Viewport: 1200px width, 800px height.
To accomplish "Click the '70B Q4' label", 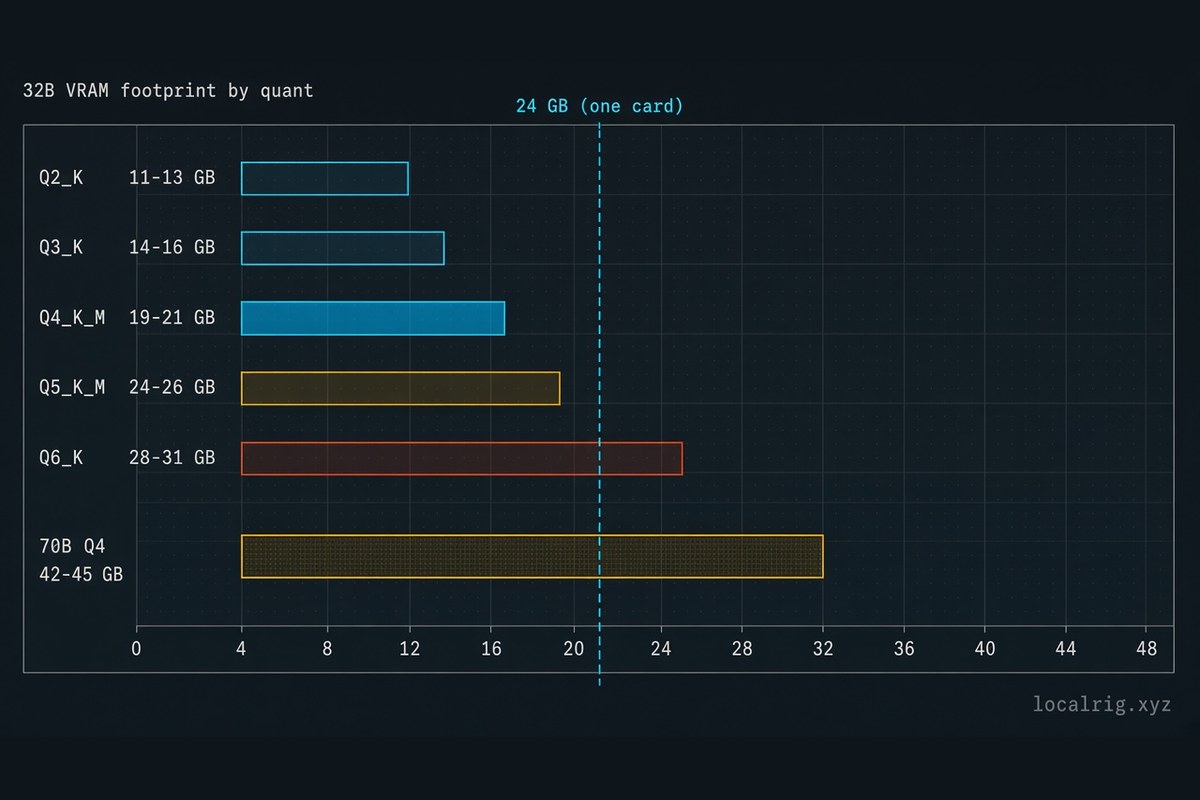I will click(x=72, y=547).
